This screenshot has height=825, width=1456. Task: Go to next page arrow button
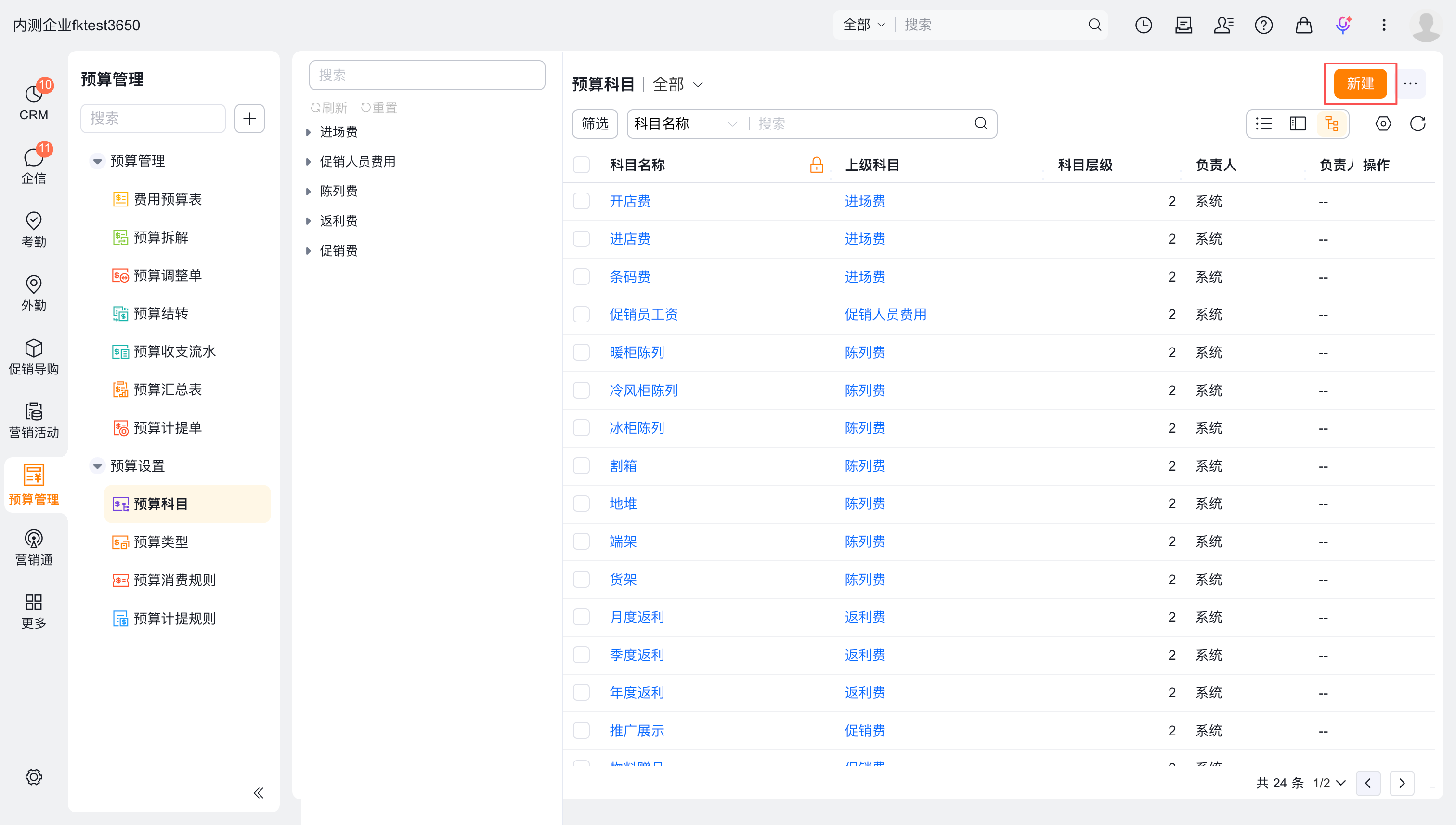(x=1402, y=783)
